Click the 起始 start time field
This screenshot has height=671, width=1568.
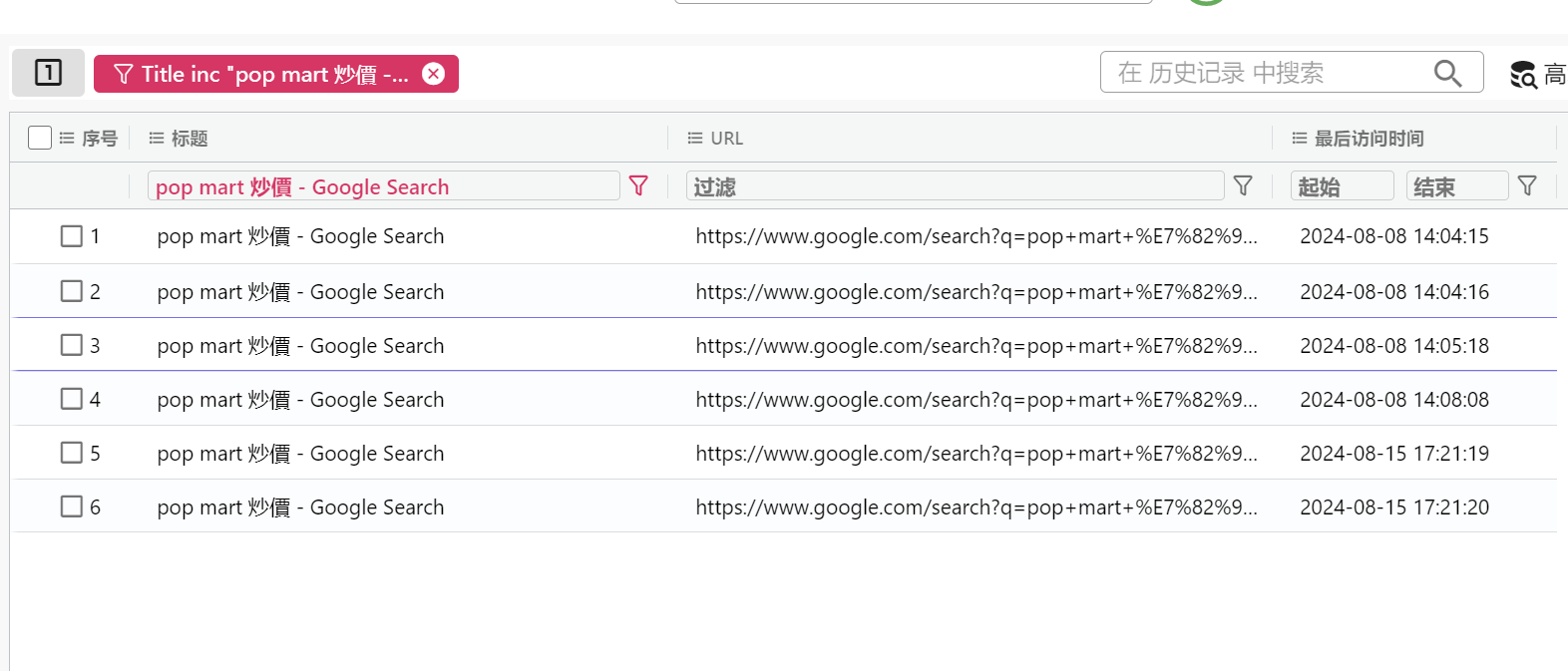(x=1342, y=186)
